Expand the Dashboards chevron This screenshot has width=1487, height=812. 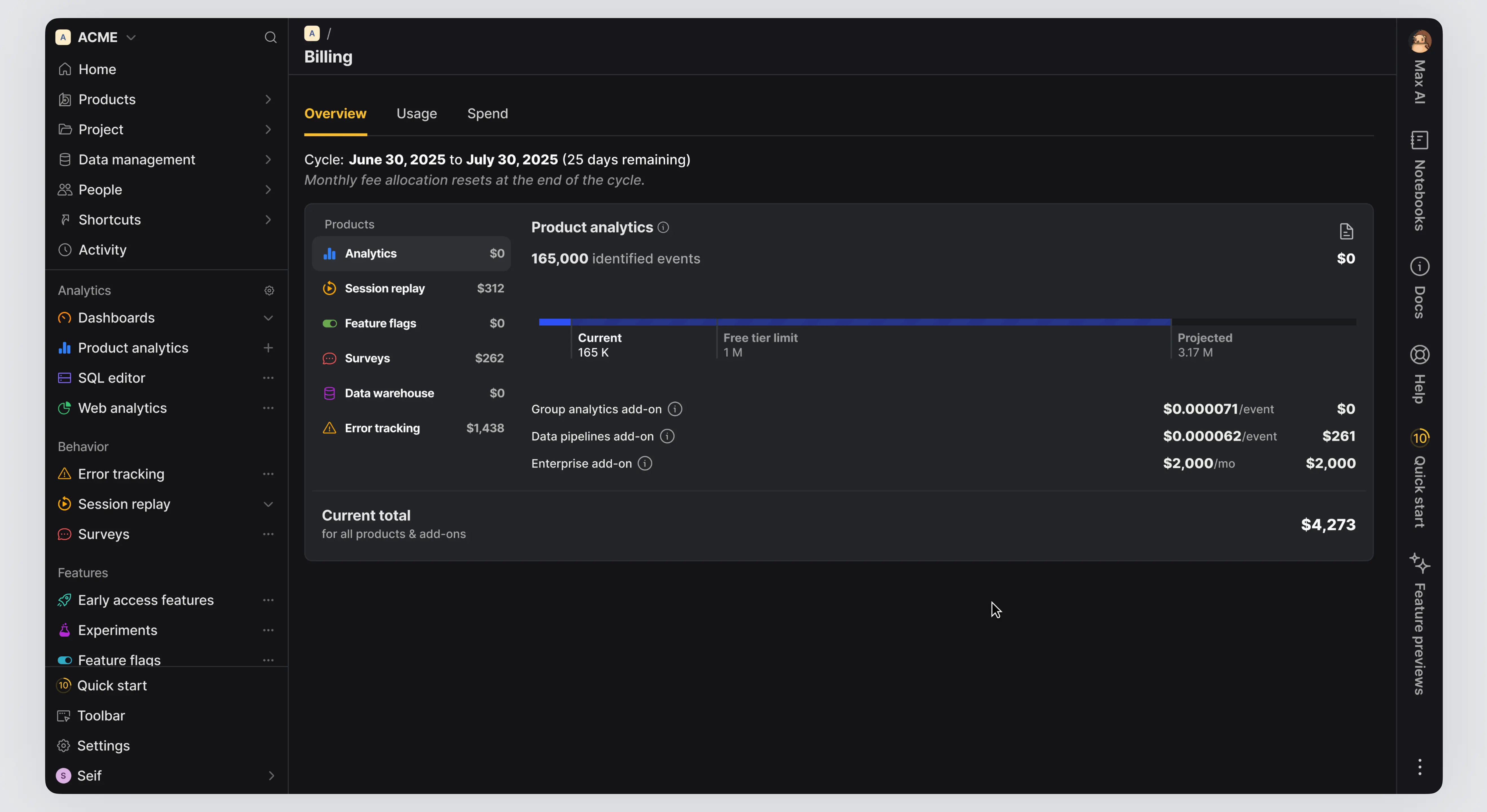coord(268,318)
